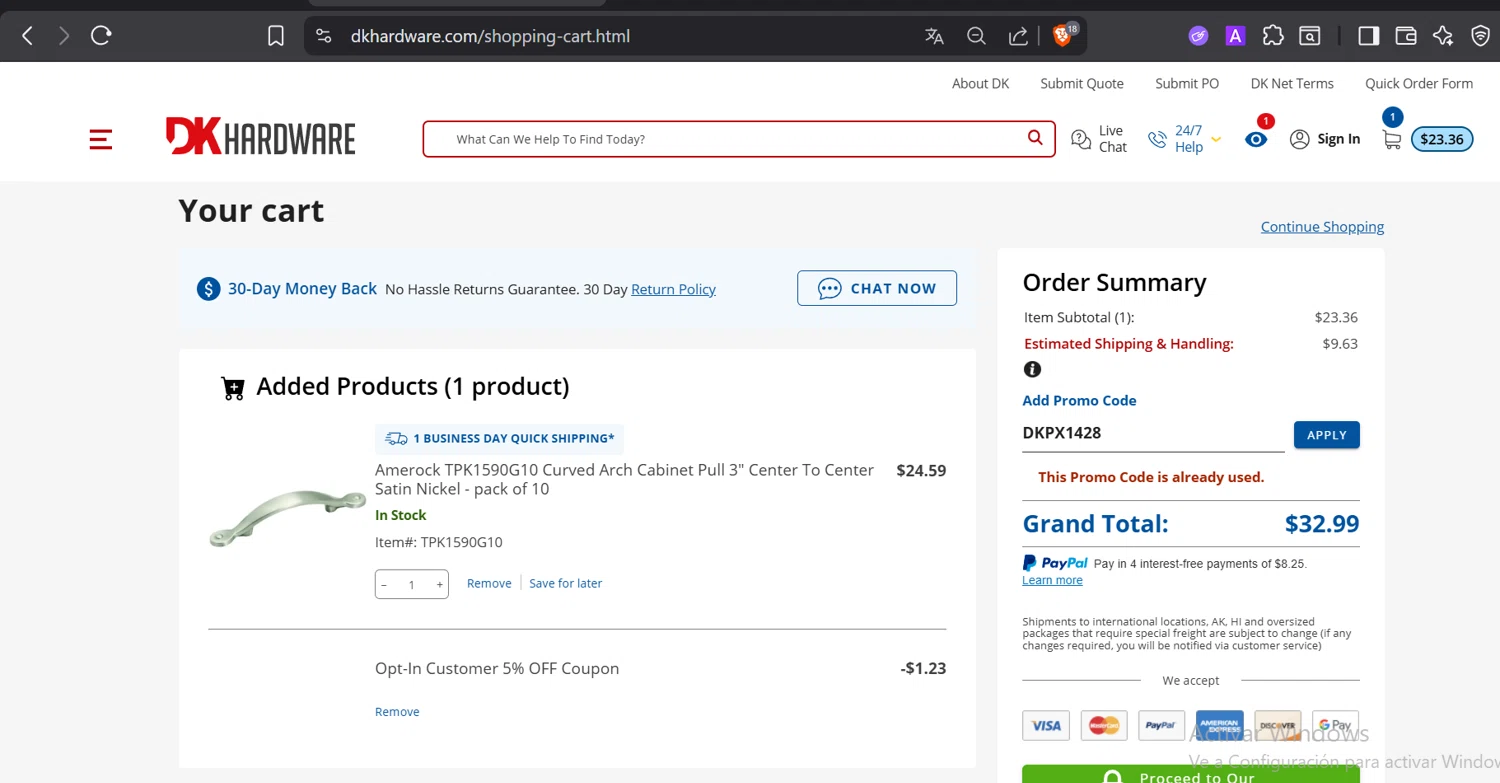Viewport: 1500px width, 783px height.
Task: Click the American Express payment logo
Action: tap(1220, 725)
